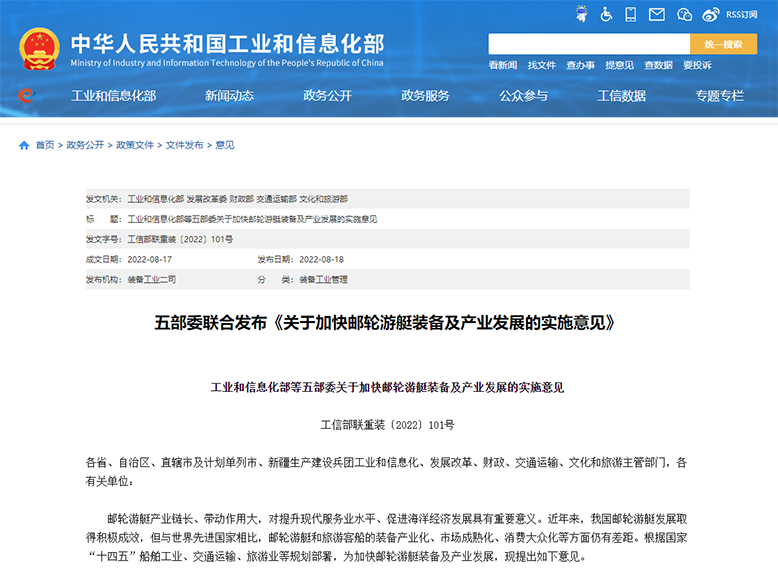Screen dimensions: 778x579
Task: Click the article headline 五部委联合发布
Action: [385, 323]
